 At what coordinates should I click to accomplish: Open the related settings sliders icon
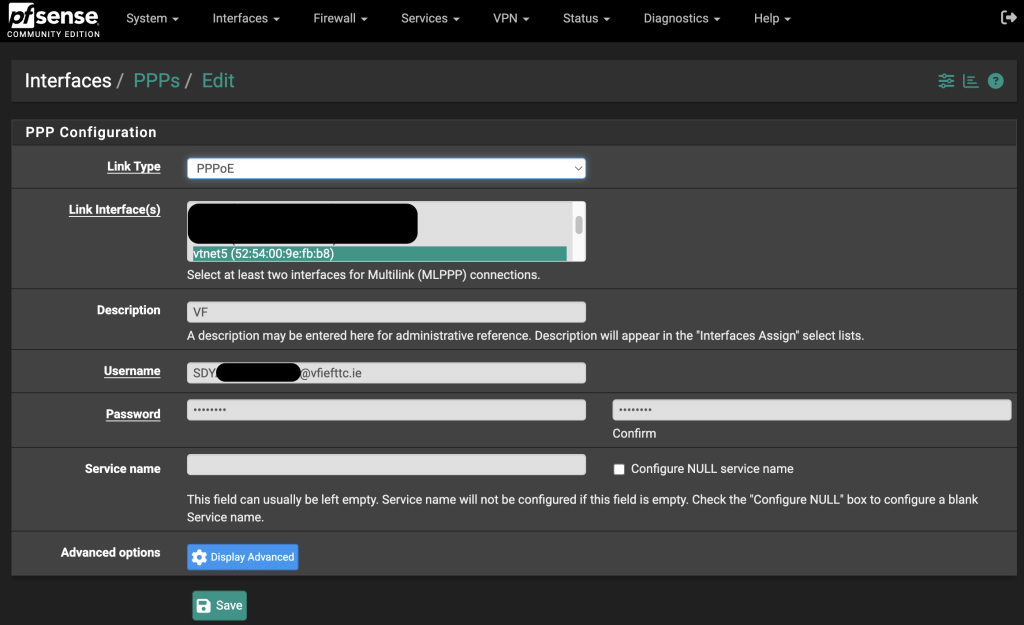coord(946,81)
